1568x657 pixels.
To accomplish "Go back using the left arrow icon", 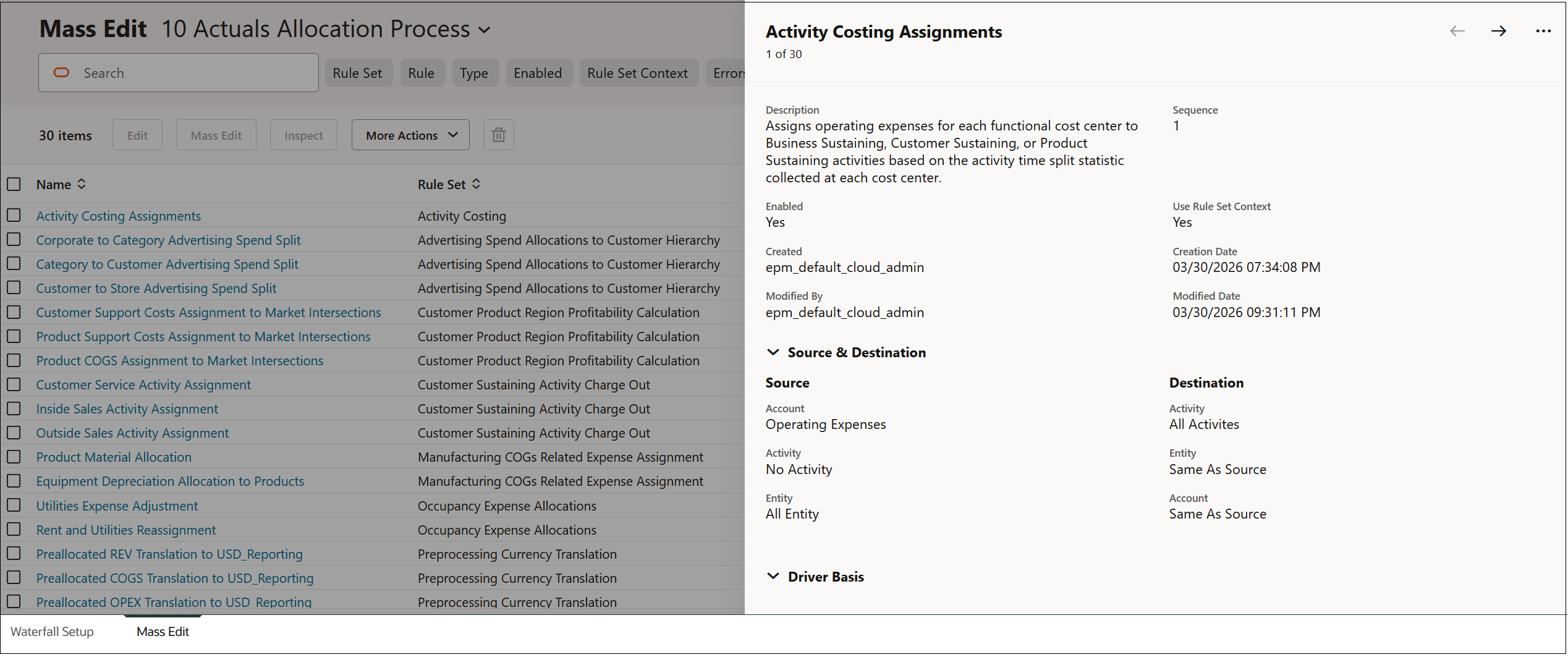I will pyautogui.click(x=1457, y=31).
